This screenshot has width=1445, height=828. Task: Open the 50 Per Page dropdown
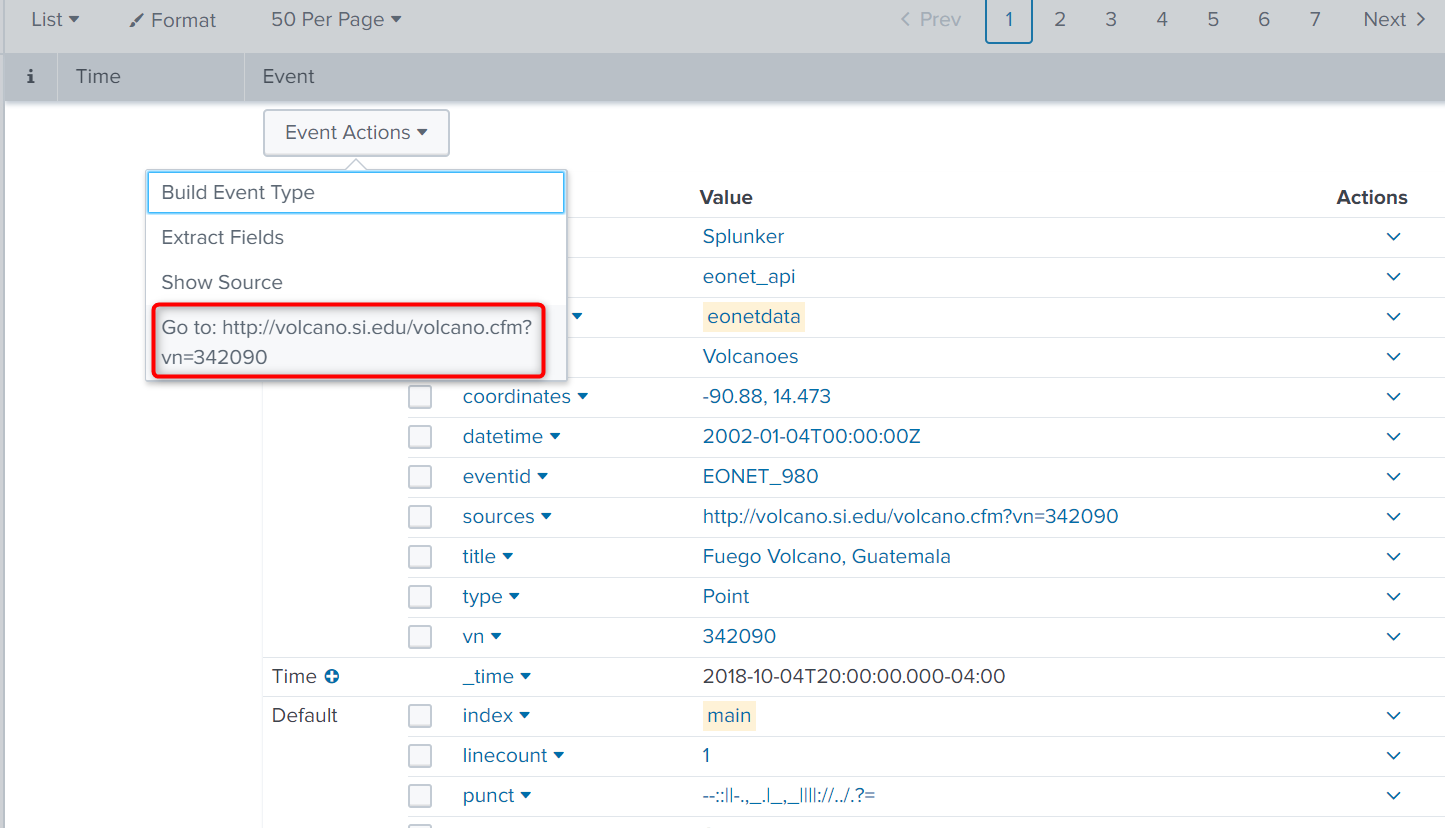pyautogui.click(x=336, y=19)
